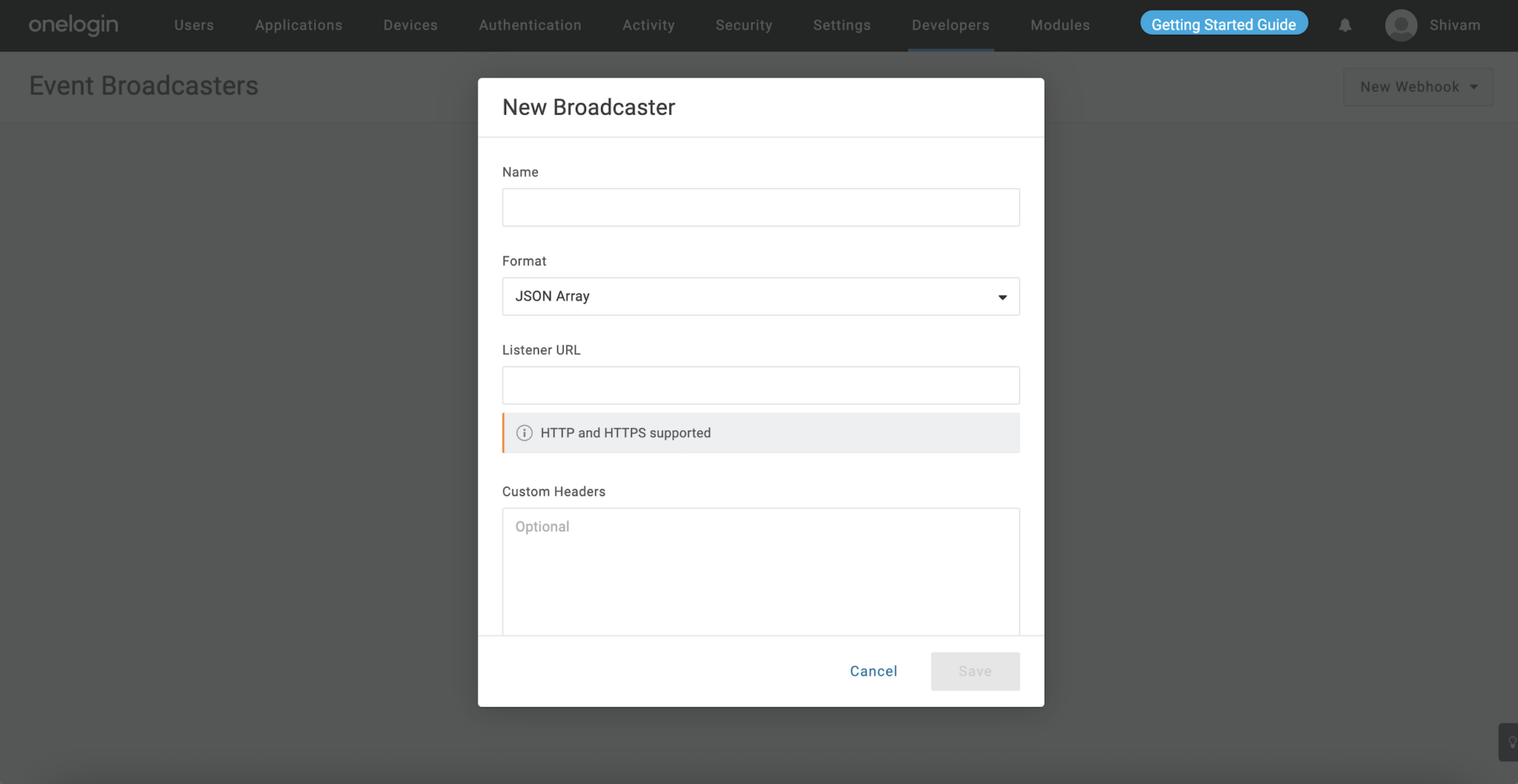Open the notifications bell
1518x784 pixels.
[1345, 25]
